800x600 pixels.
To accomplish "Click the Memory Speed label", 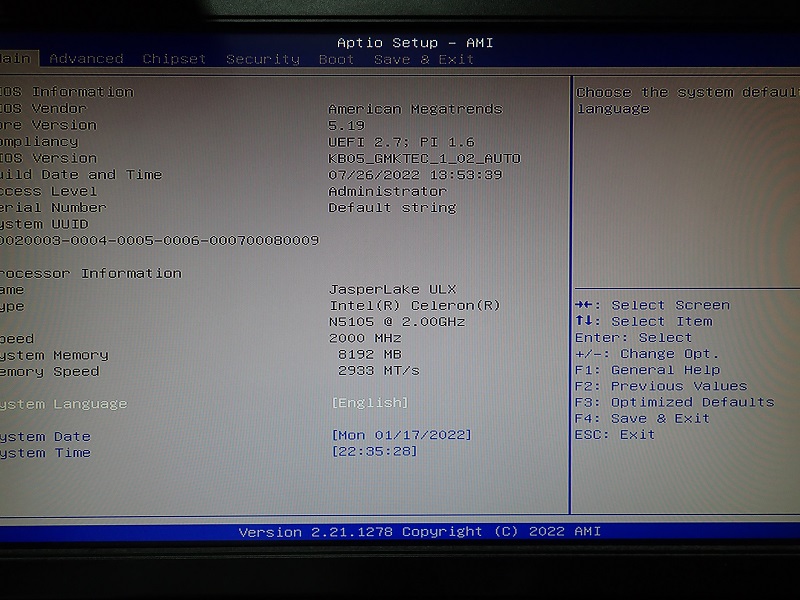I will pos(50,371).
